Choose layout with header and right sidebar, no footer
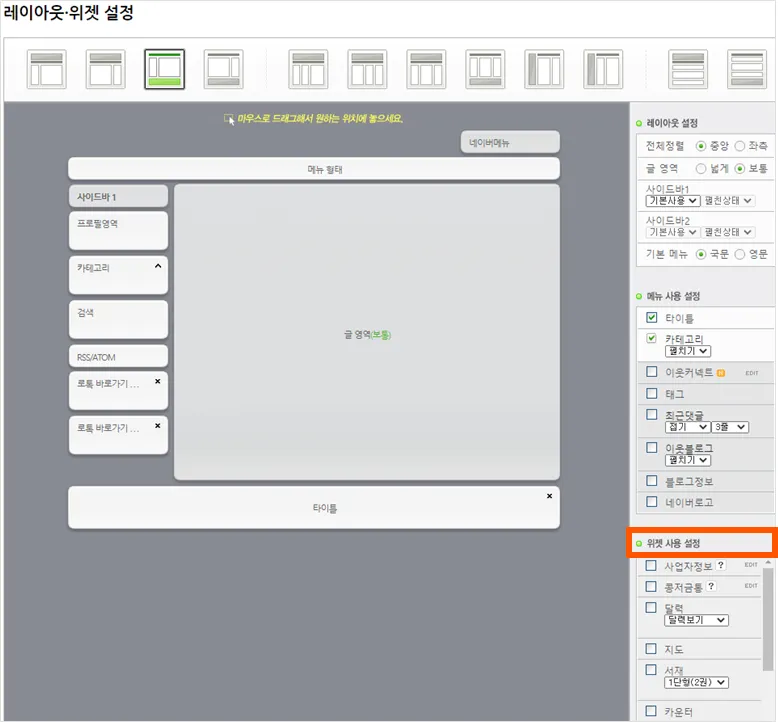Viewport: 778px width, 722px height. [106, 69]
